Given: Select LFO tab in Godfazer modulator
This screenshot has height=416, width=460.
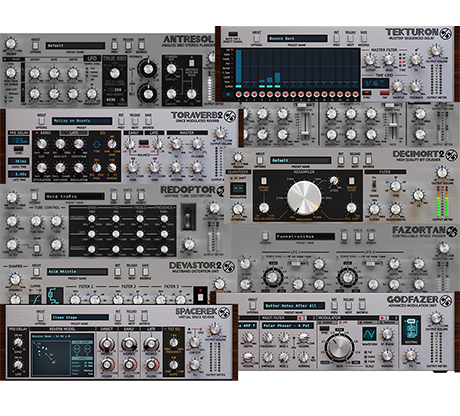Looking at the screenshot, I should (344, 322).
